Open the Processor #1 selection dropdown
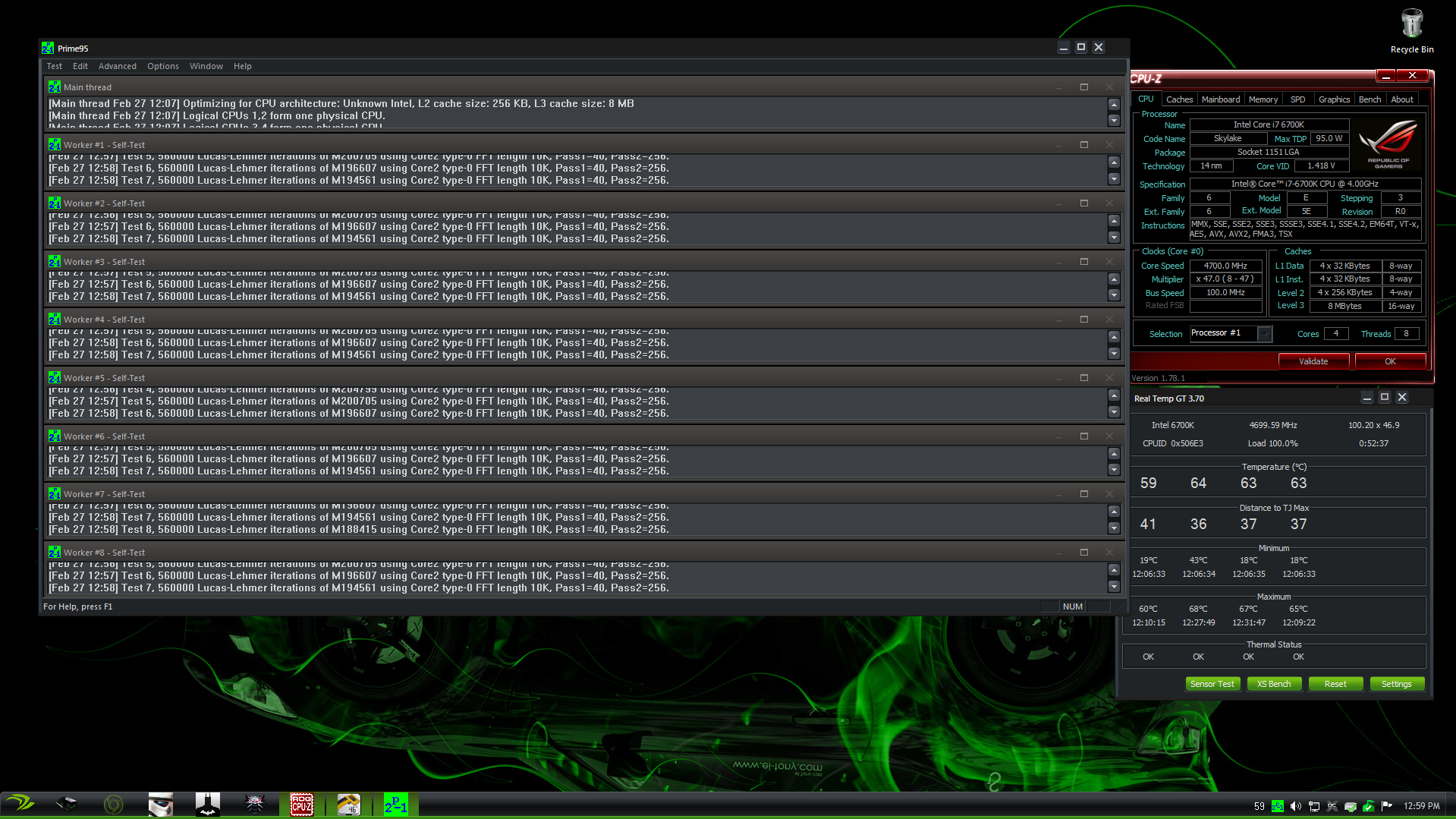 1231,333
